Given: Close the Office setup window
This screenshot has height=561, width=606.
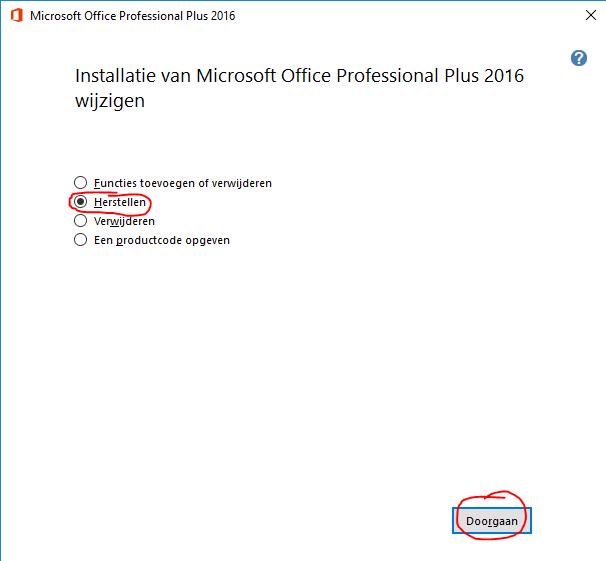Looking at the screenshot, I should [x=591, y=15].
